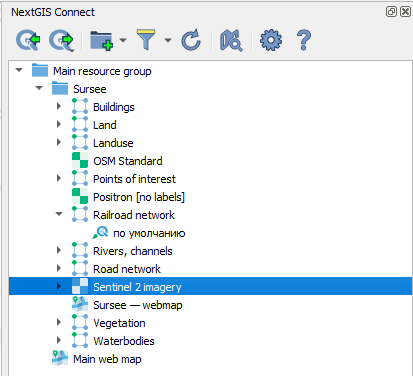Viewport: 413px width, 376px height.
Task: Select the Vegetation tree item
Action: tap(119, 323)
